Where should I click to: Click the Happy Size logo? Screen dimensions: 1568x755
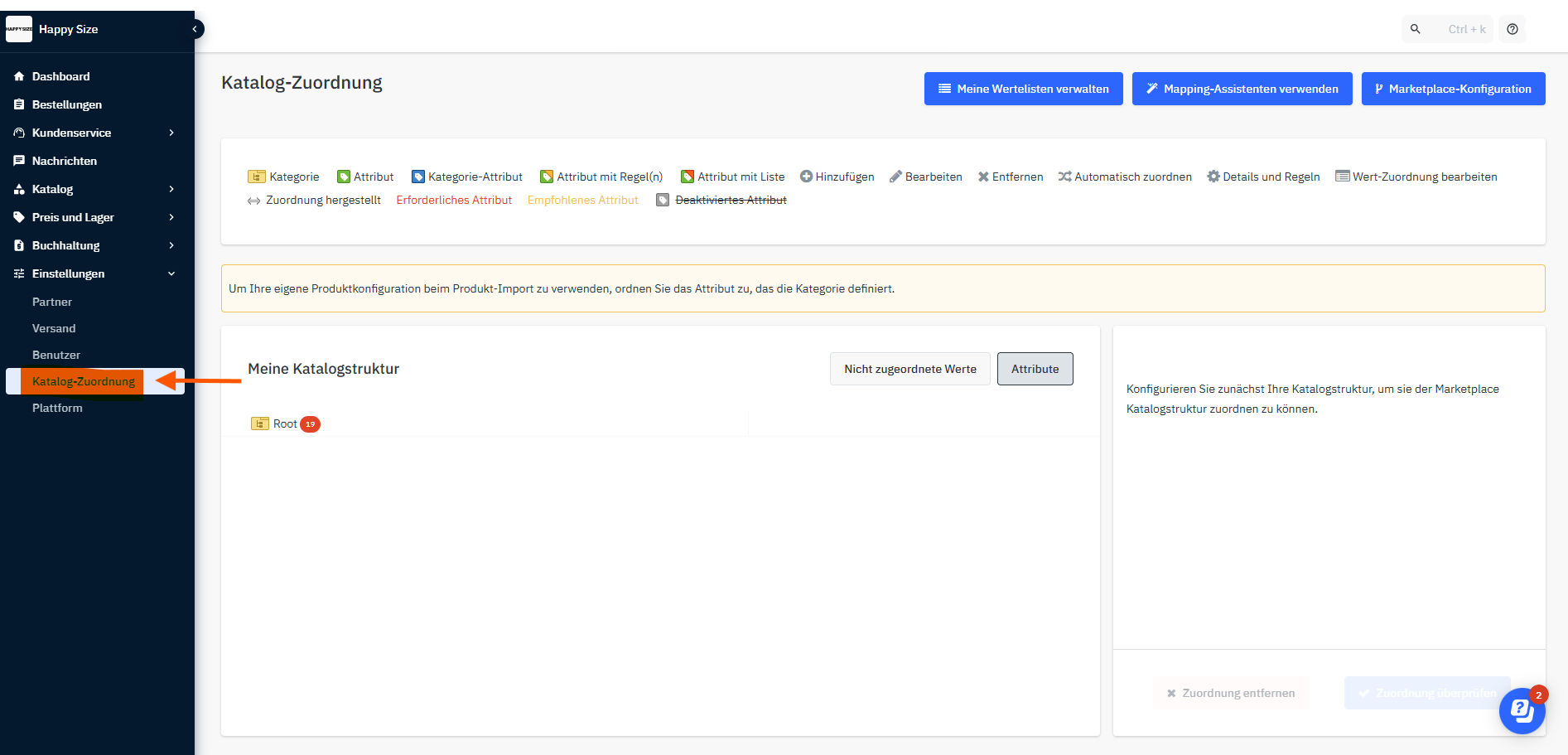pyautogui.click(x=19, y=29)
